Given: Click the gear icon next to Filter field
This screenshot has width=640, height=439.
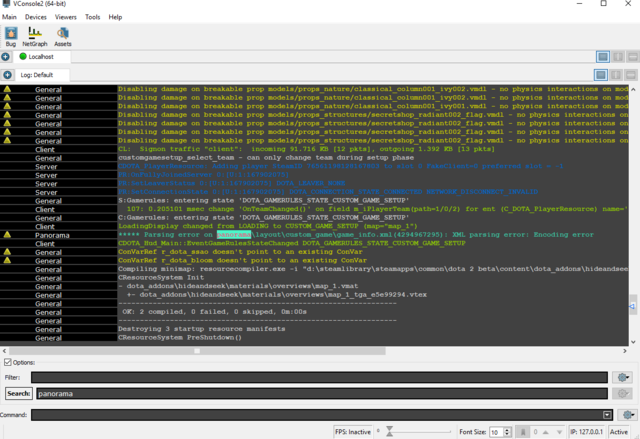Looking at the screenshot, I should point(623,377).
